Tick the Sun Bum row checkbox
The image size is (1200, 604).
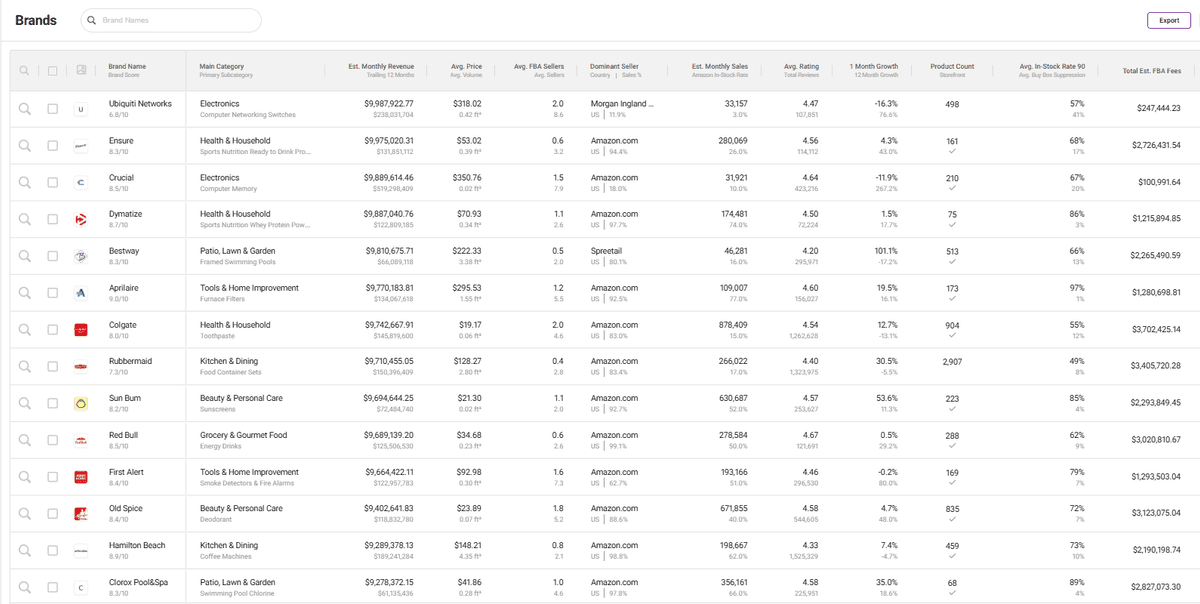pos(52,403)
